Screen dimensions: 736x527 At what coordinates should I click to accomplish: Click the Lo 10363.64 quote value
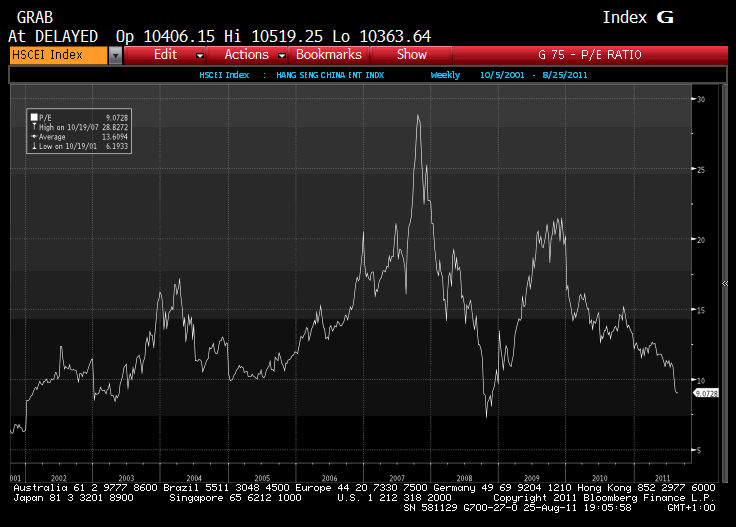click(x=381, y=37)
